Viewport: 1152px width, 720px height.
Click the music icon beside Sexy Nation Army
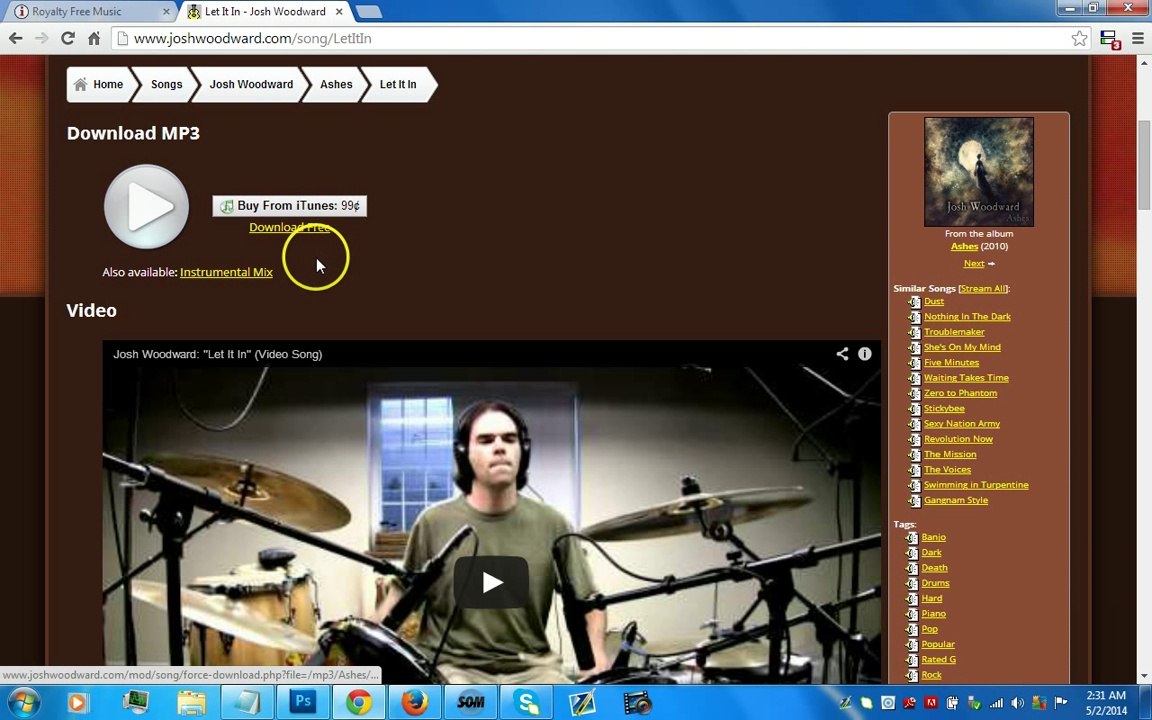click(x=913, y=424)
